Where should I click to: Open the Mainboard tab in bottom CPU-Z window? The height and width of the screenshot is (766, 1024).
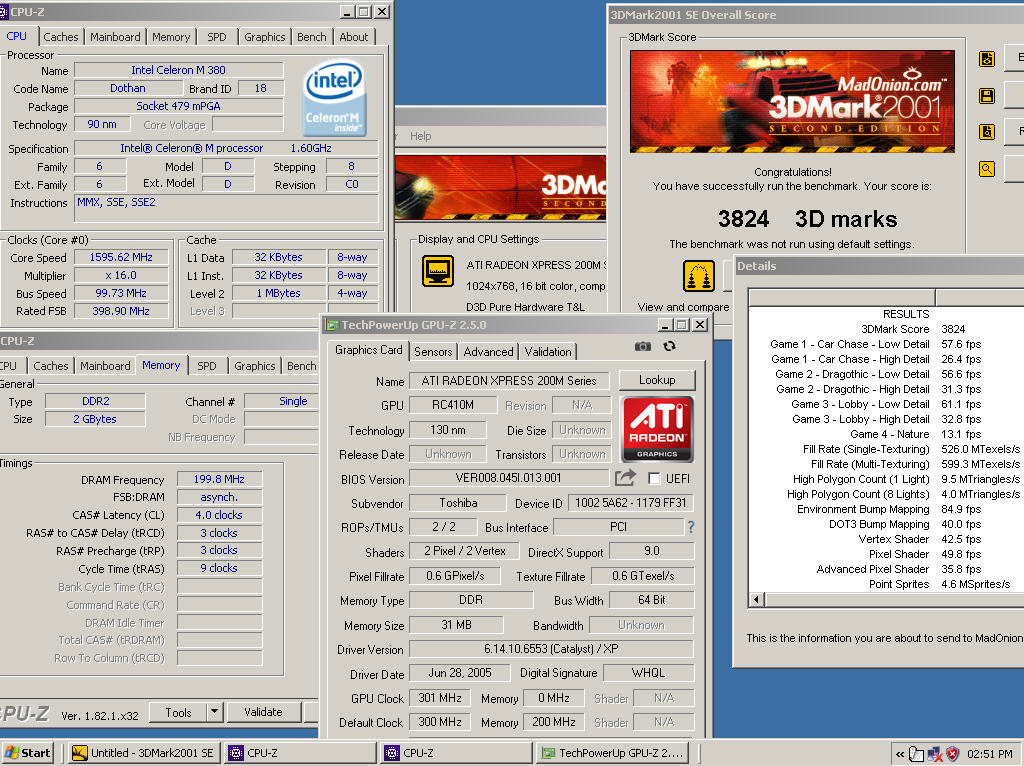tap(105, 366)
